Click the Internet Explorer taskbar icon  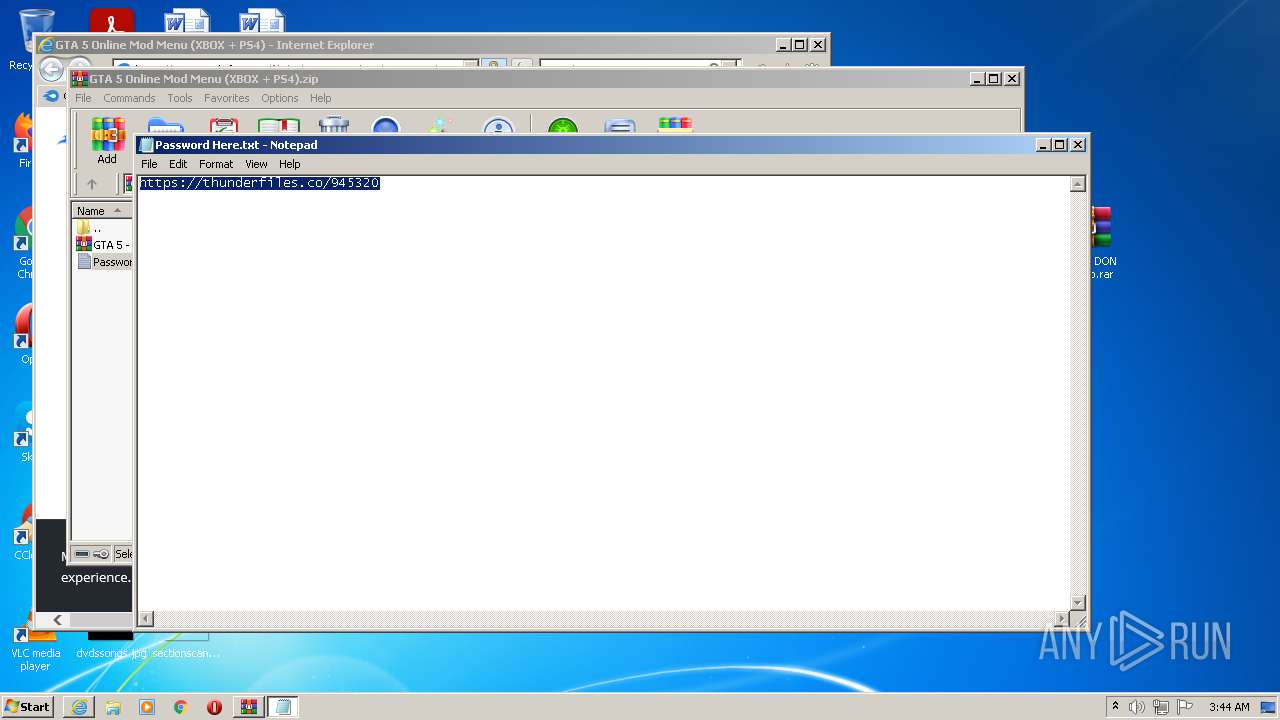click(79, 707)
